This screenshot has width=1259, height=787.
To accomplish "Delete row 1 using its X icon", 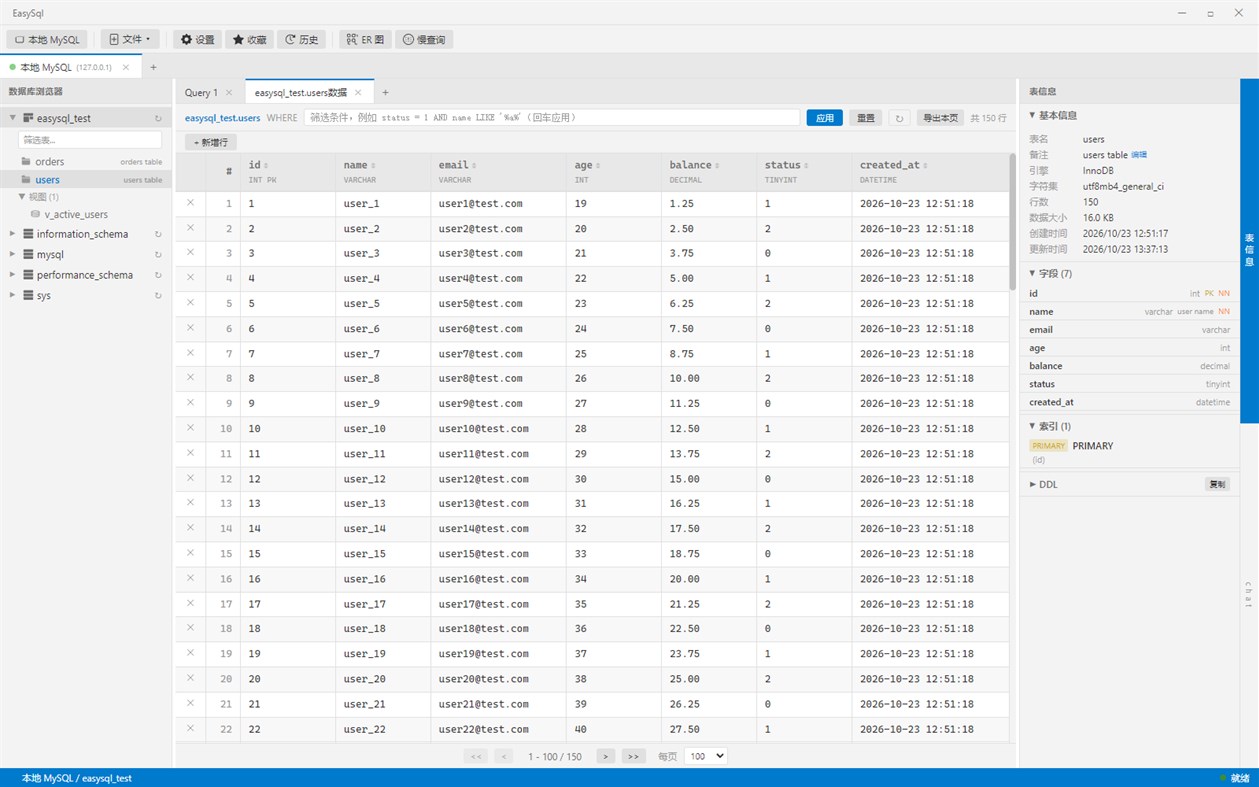I will click(190, 202).
